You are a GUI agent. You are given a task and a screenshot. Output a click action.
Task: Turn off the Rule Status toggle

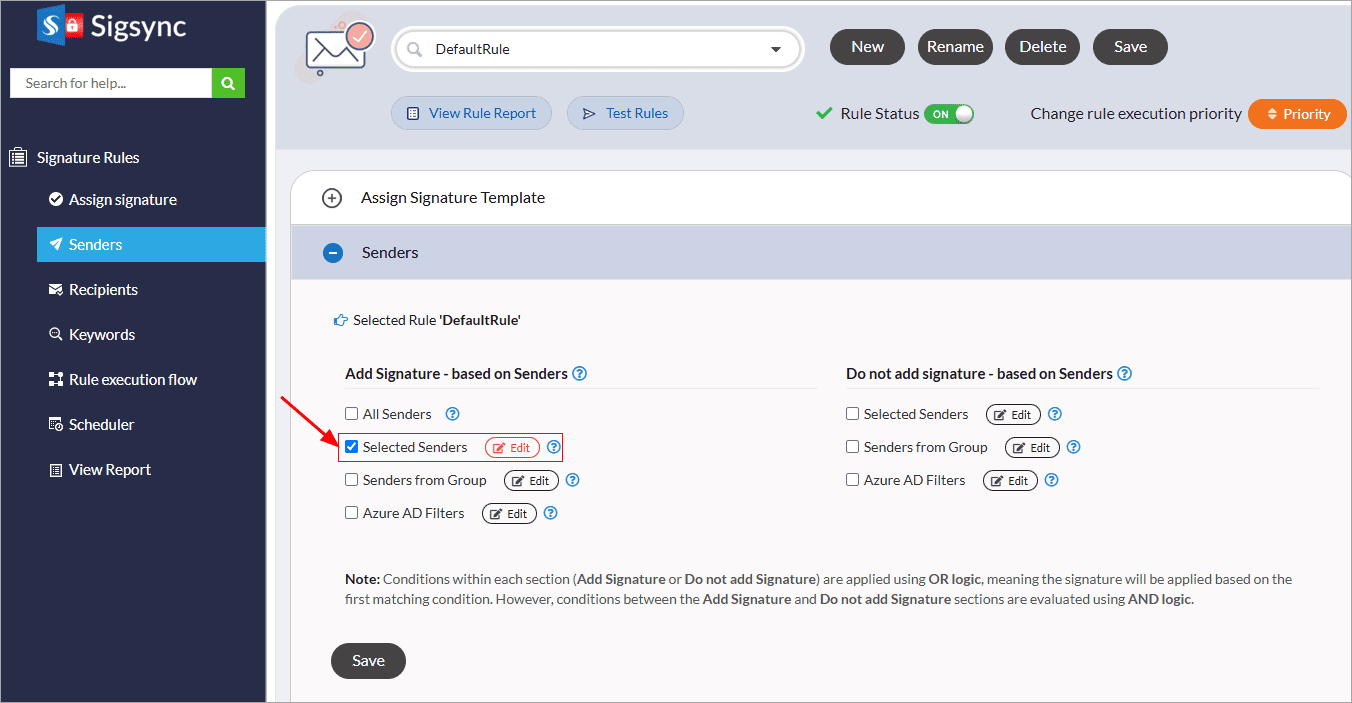(949, 114)
